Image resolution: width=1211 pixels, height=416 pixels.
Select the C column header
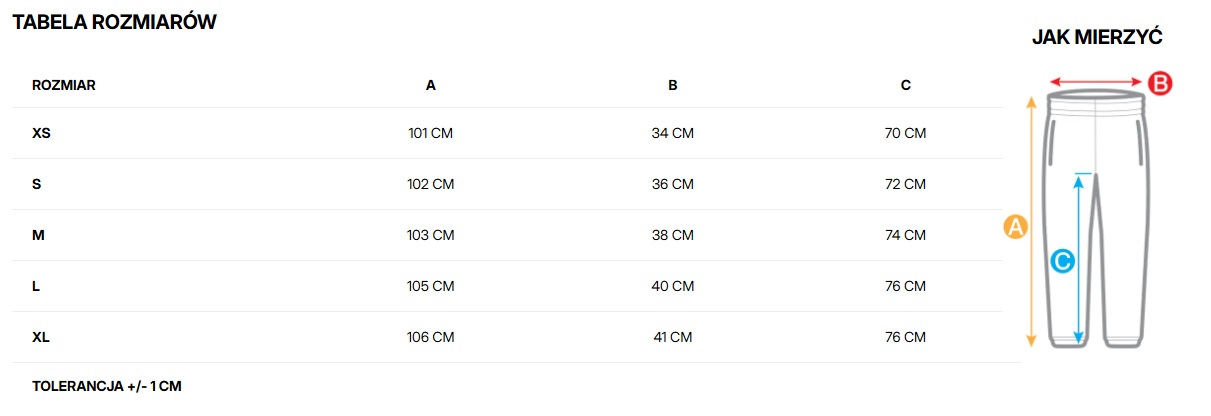(x=906, y=85)
